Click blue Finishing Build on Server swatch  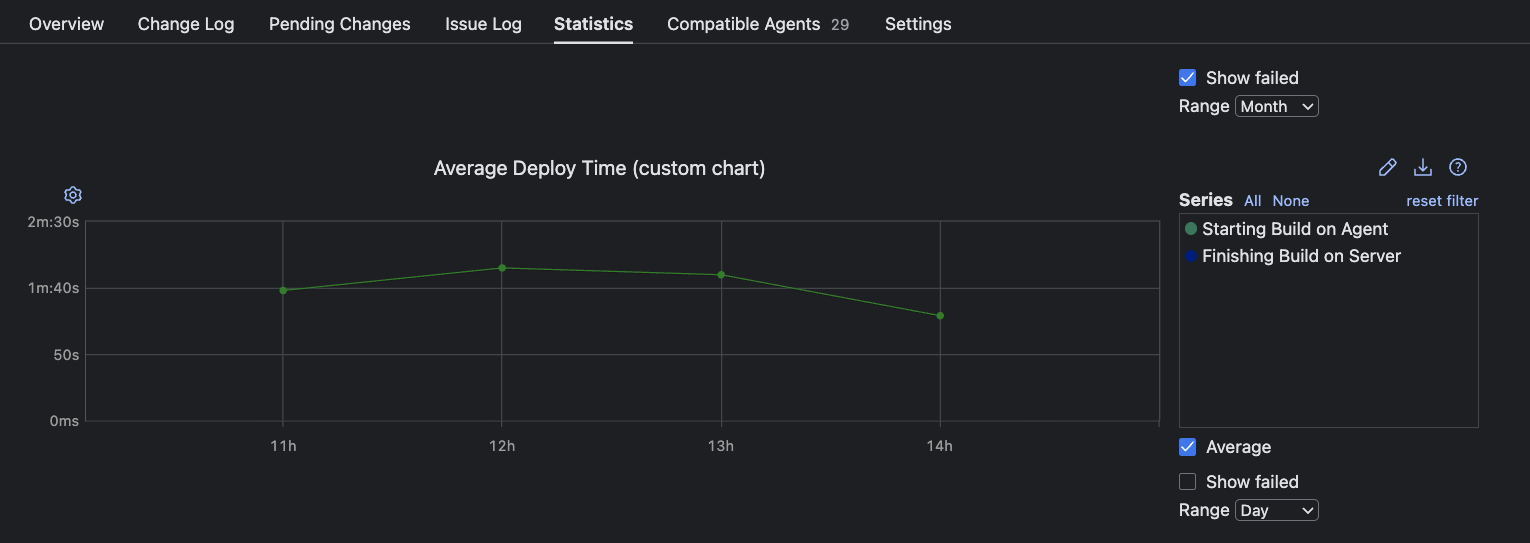(x=1191, y=256)
